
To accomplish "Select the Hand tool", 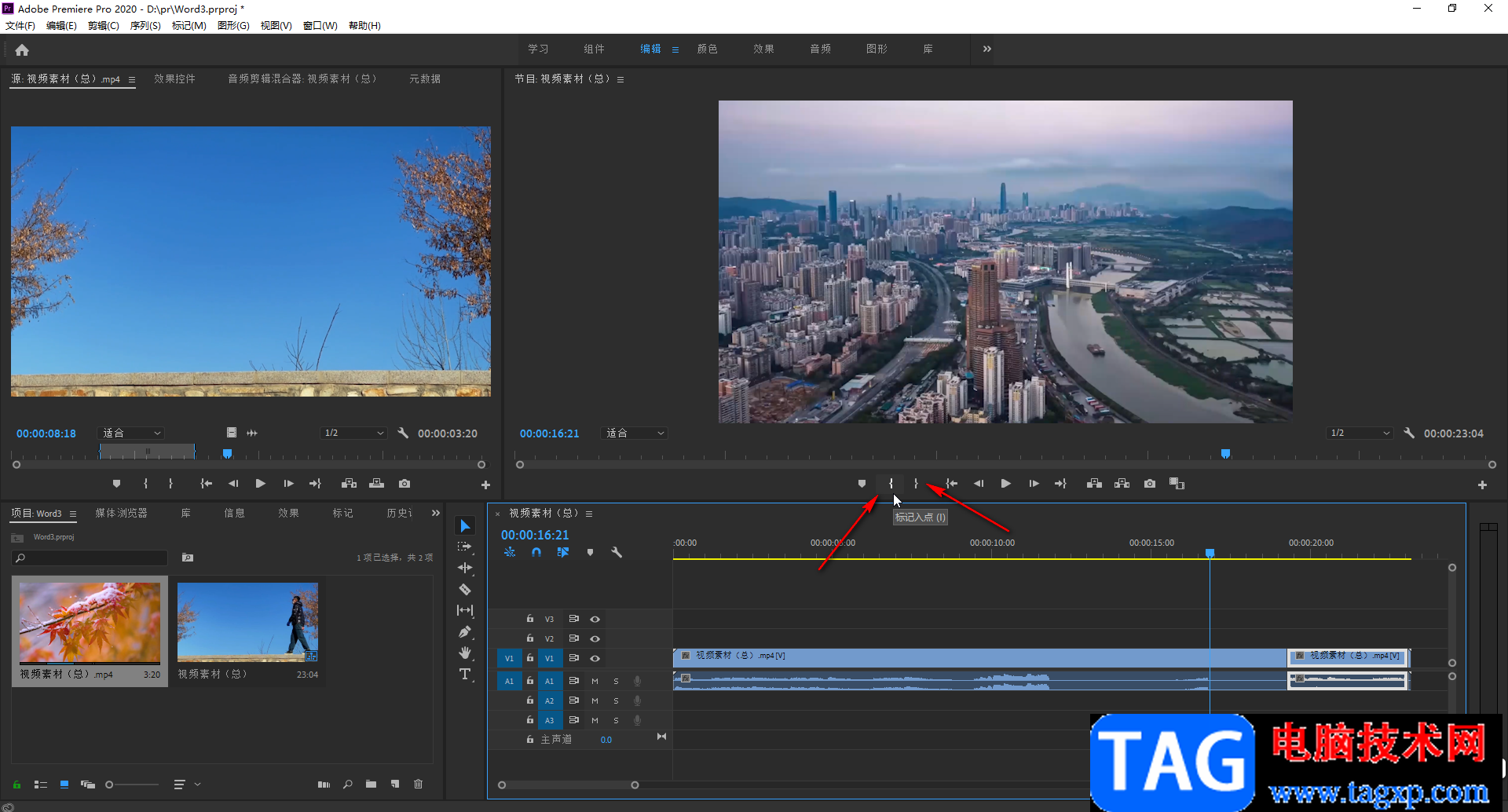I will click(465, 653).
